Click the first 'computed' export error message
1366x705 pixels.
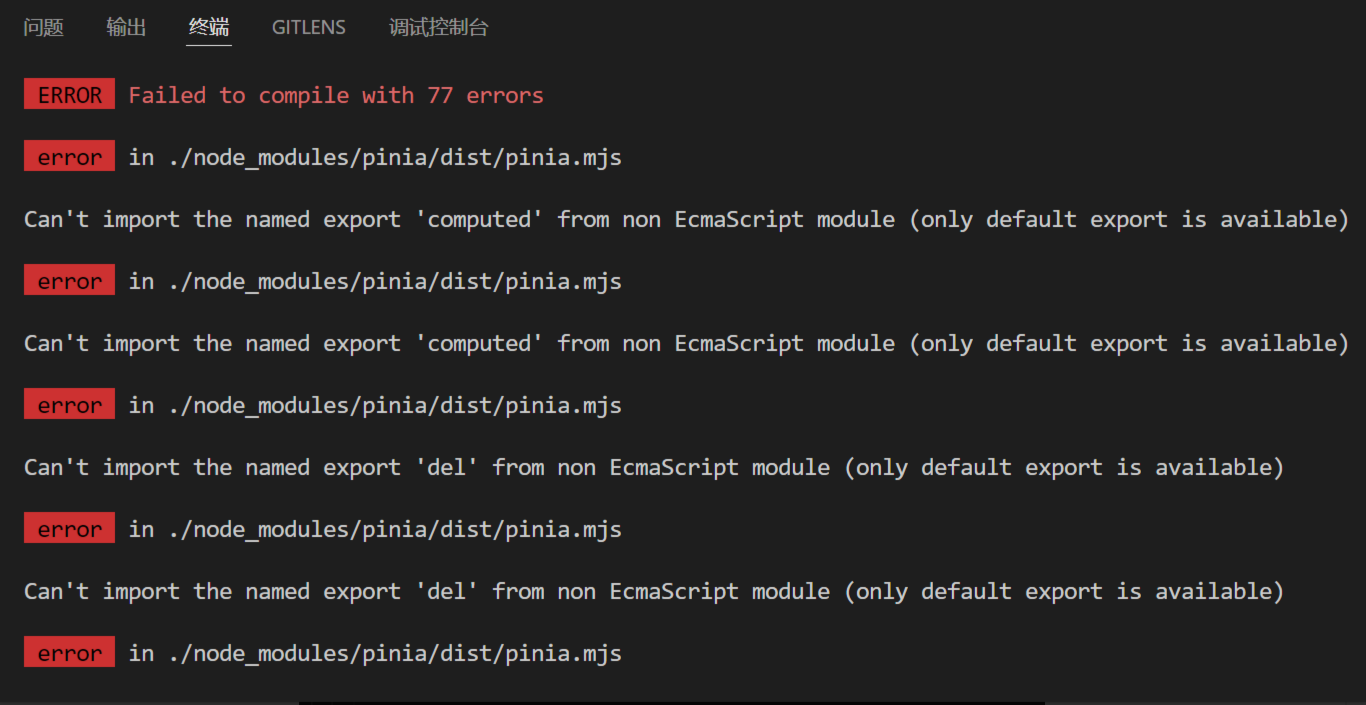click(686, 219)
